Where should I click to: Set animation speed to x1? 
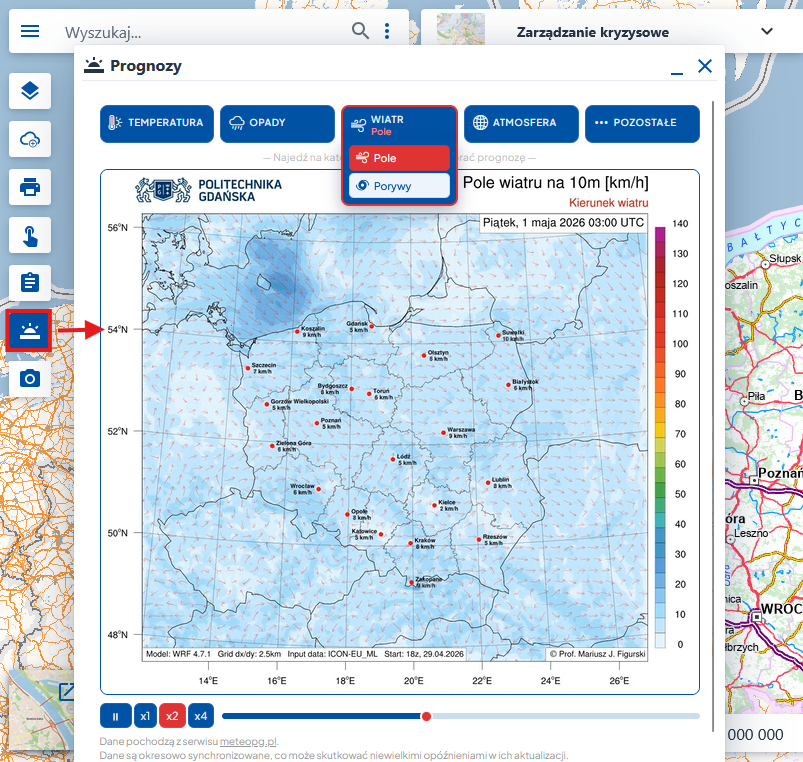pyautogui.click(x=145, y=716)
